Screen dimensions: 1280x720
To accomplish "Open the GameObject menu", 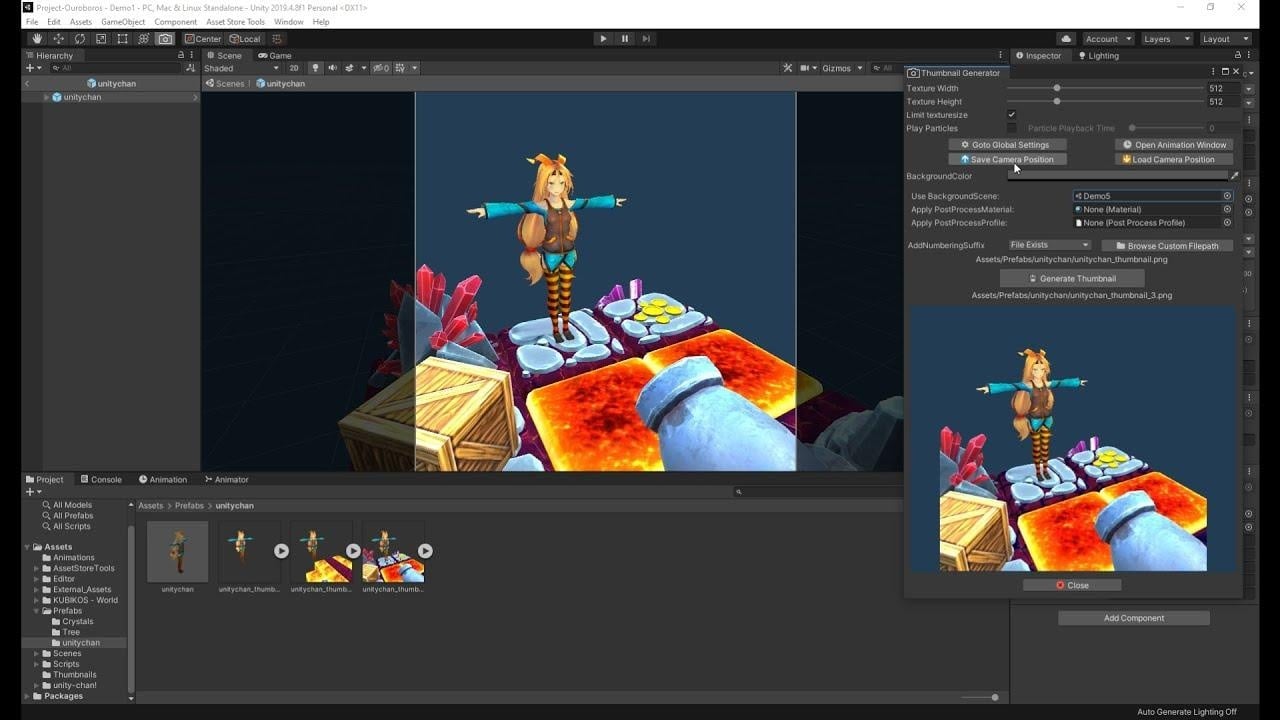I will coord(123,22).
